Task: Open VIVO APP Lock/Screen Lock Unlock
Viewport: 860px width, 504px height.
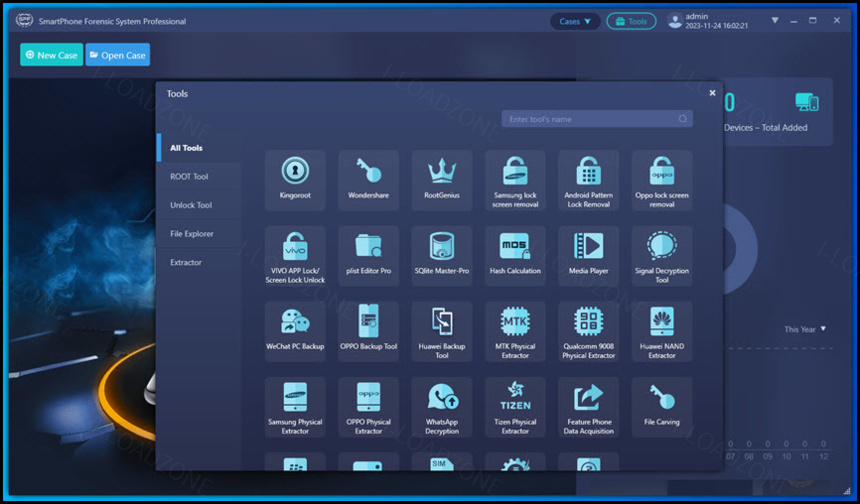Action: pyautogui.click(x=295, y=256)
